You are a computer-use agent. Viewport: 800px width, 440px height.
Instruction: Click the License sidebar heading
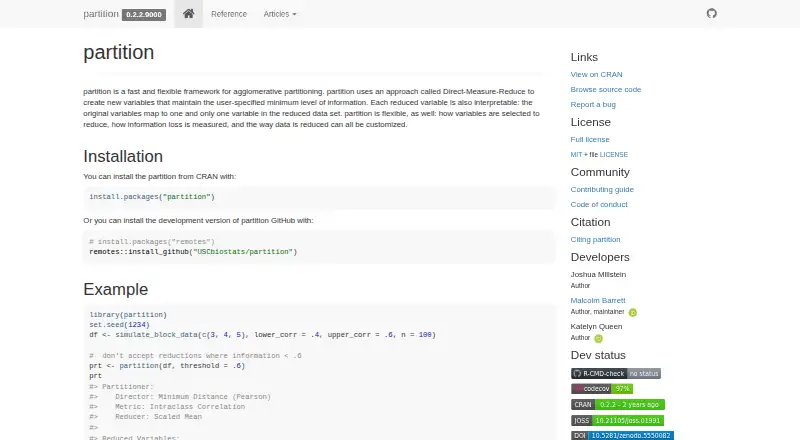click(590, 122)
